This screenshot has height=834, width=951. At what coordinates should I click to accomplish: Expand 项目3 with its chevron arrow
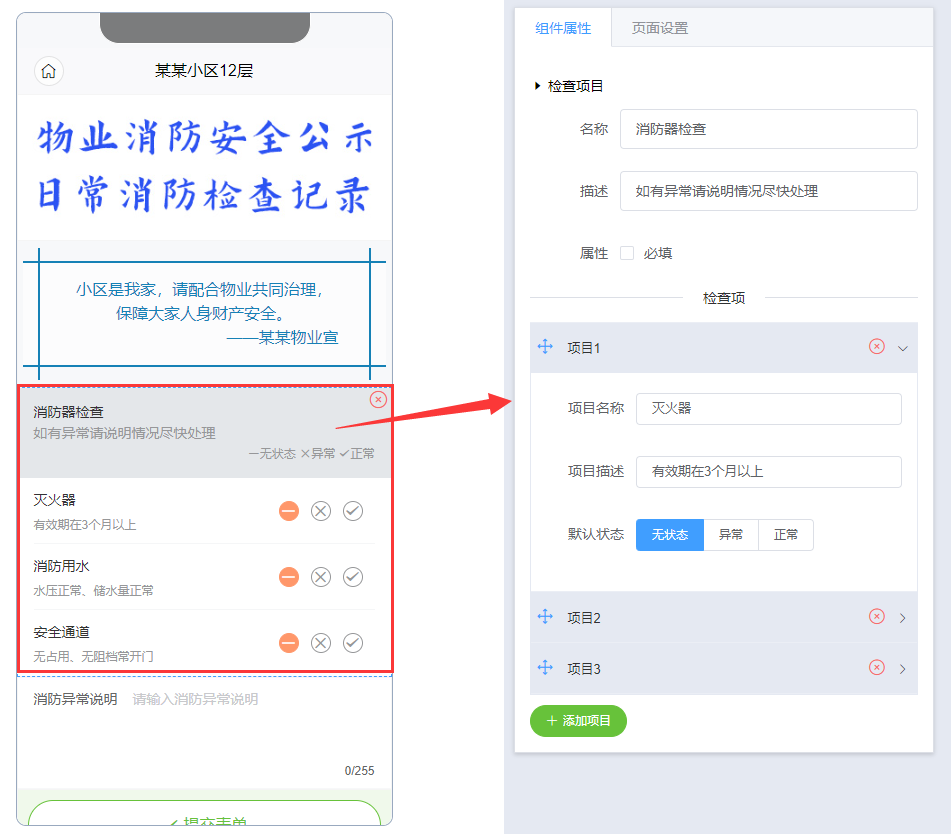903,669
